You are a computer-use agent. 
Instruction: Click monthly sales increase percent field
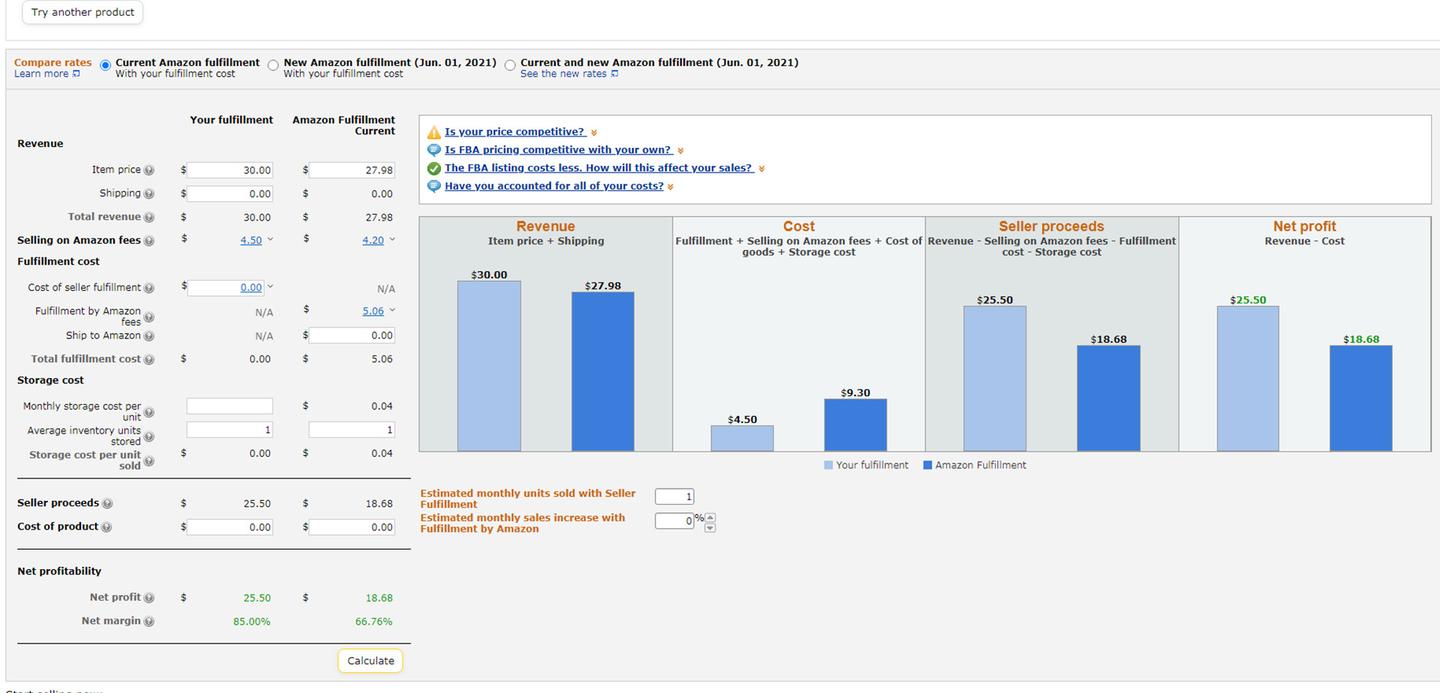pyautogui.click(x=674, y=521)
